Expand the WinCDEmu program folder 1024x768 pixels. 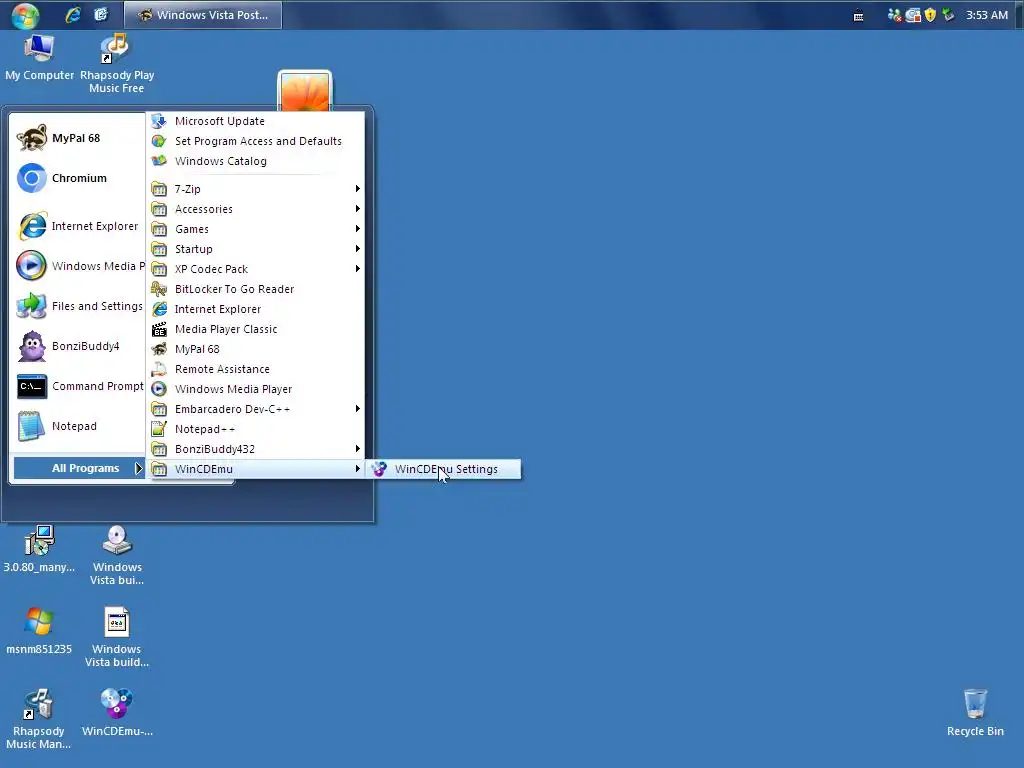point(256,469)
